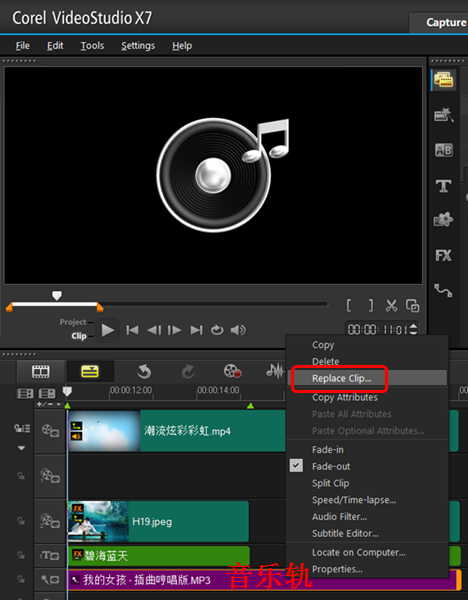Open the Filter FX library icon
468x600 pixels.
click(444, 255)
